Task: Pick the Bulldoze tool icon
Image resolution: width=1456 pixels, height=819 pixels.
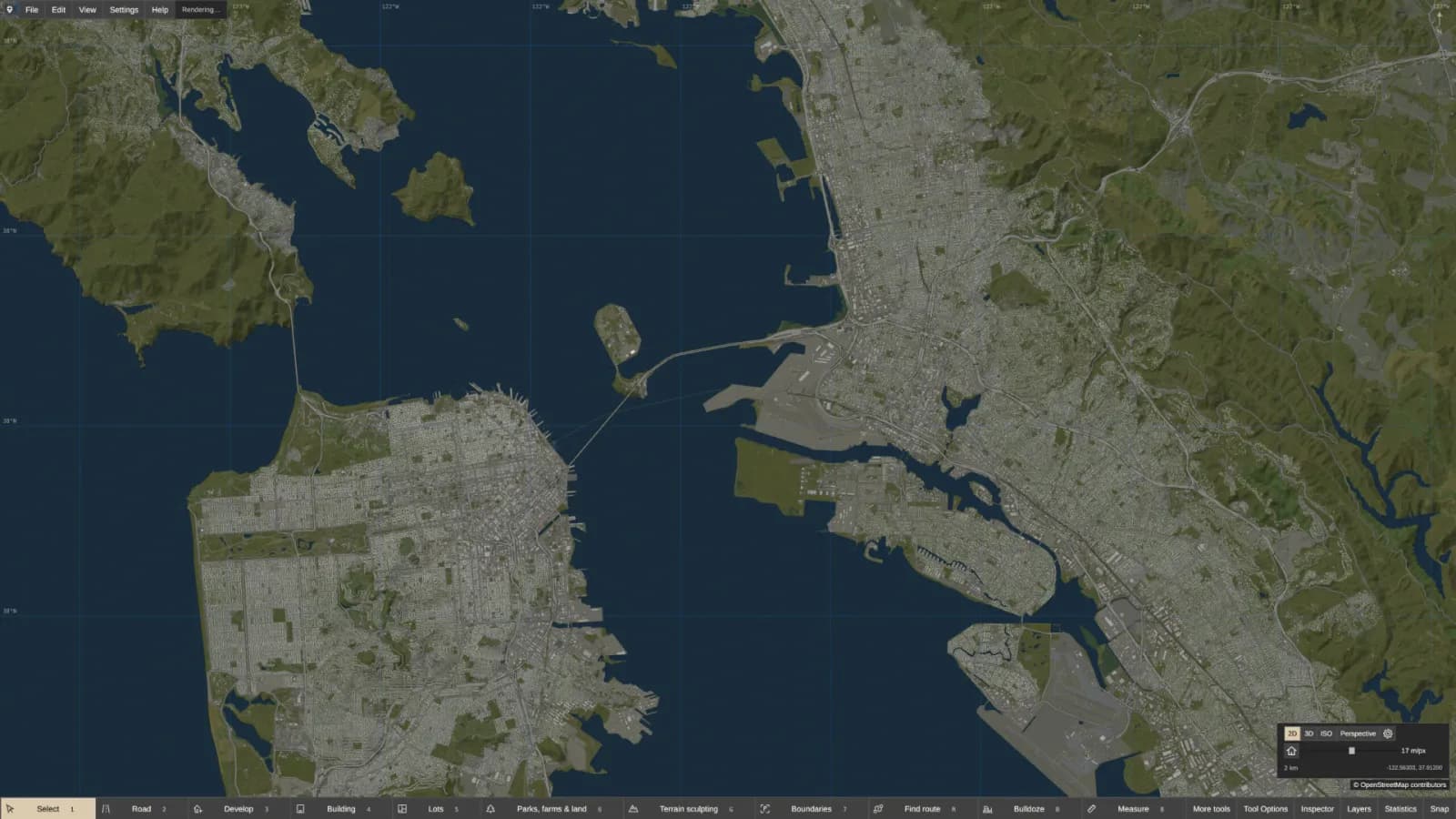Action: coord(987,808)
